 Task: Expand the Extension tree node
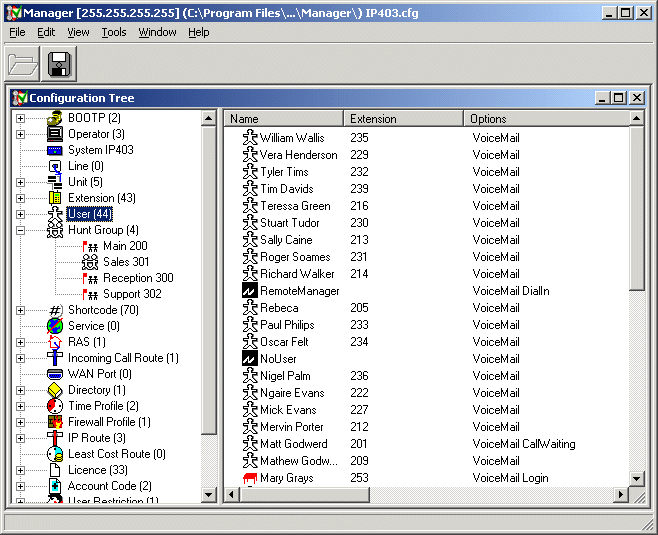[x=20, y=198]
